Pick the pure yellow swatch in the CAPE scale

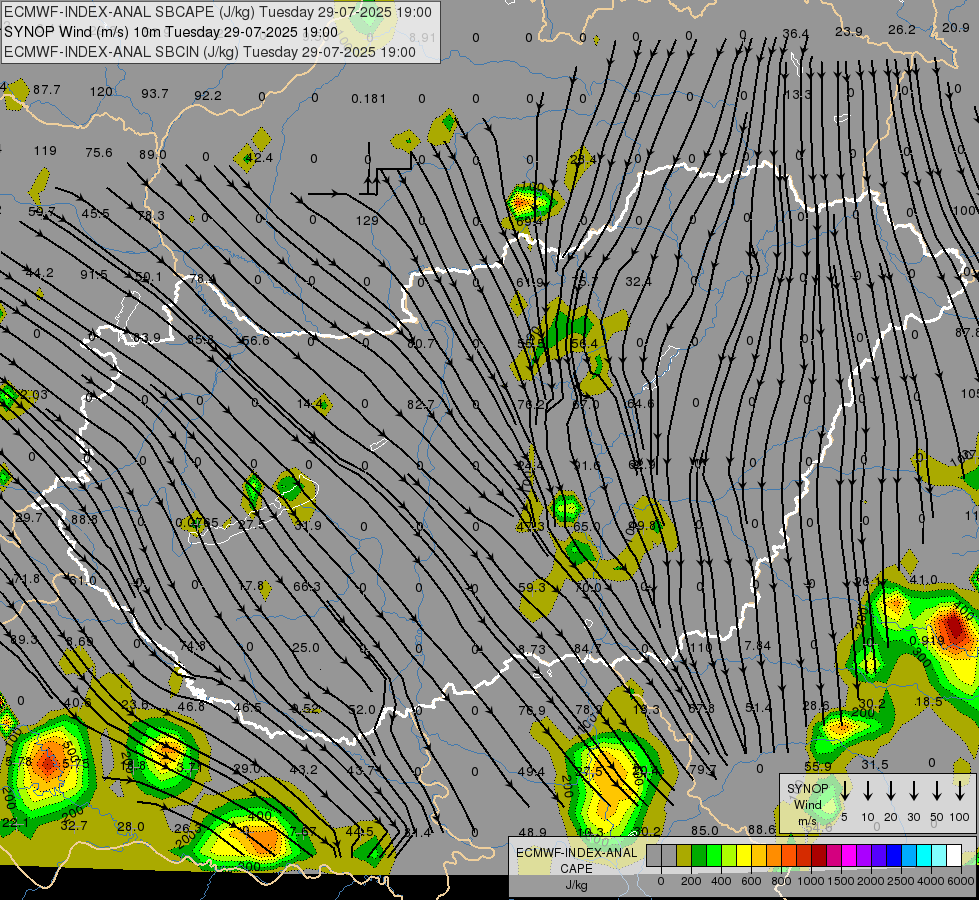[x=744, y=855]
